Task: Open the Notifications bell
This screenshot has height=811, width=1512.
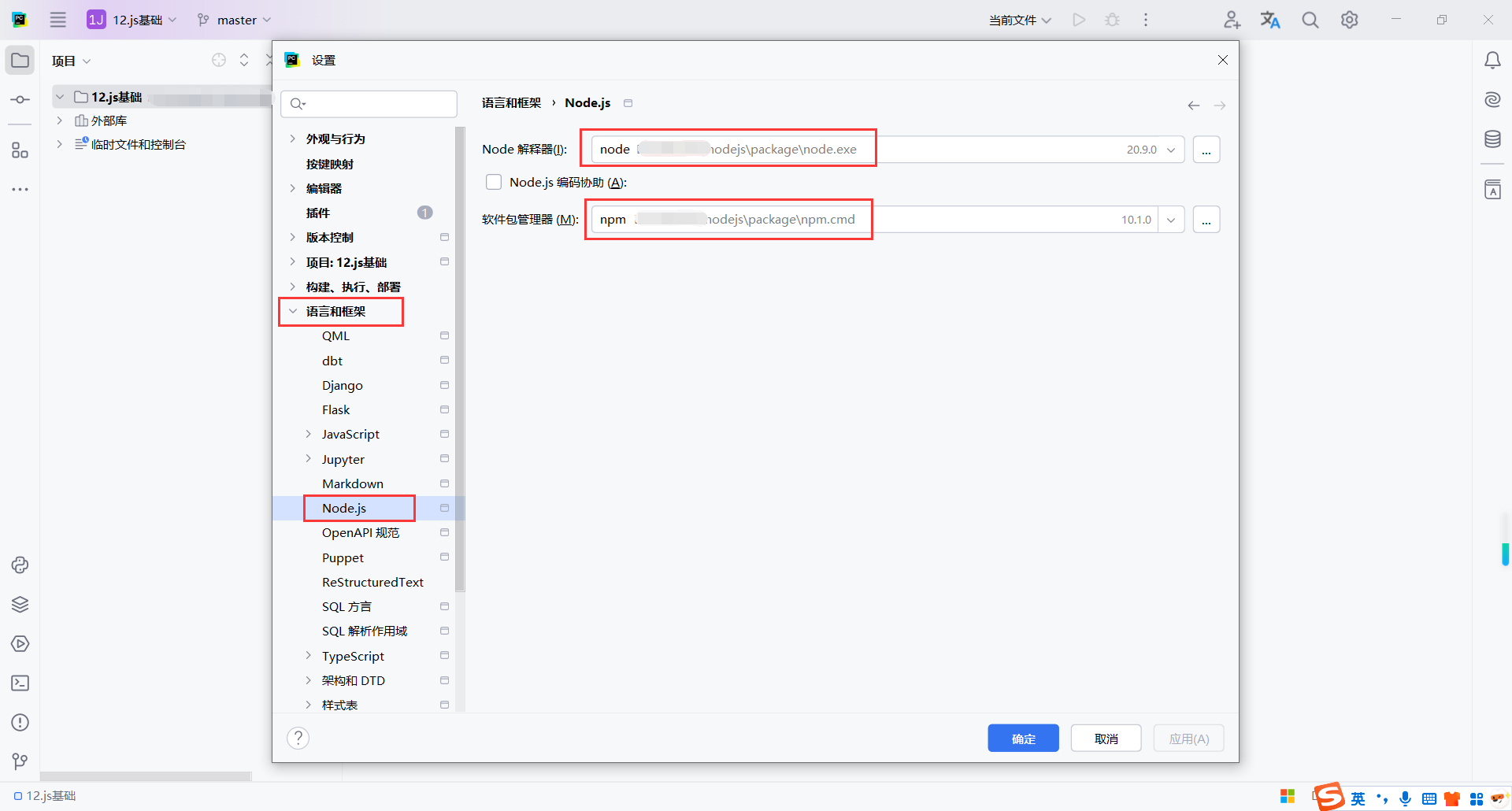Action: click(x=1492, y=61)
